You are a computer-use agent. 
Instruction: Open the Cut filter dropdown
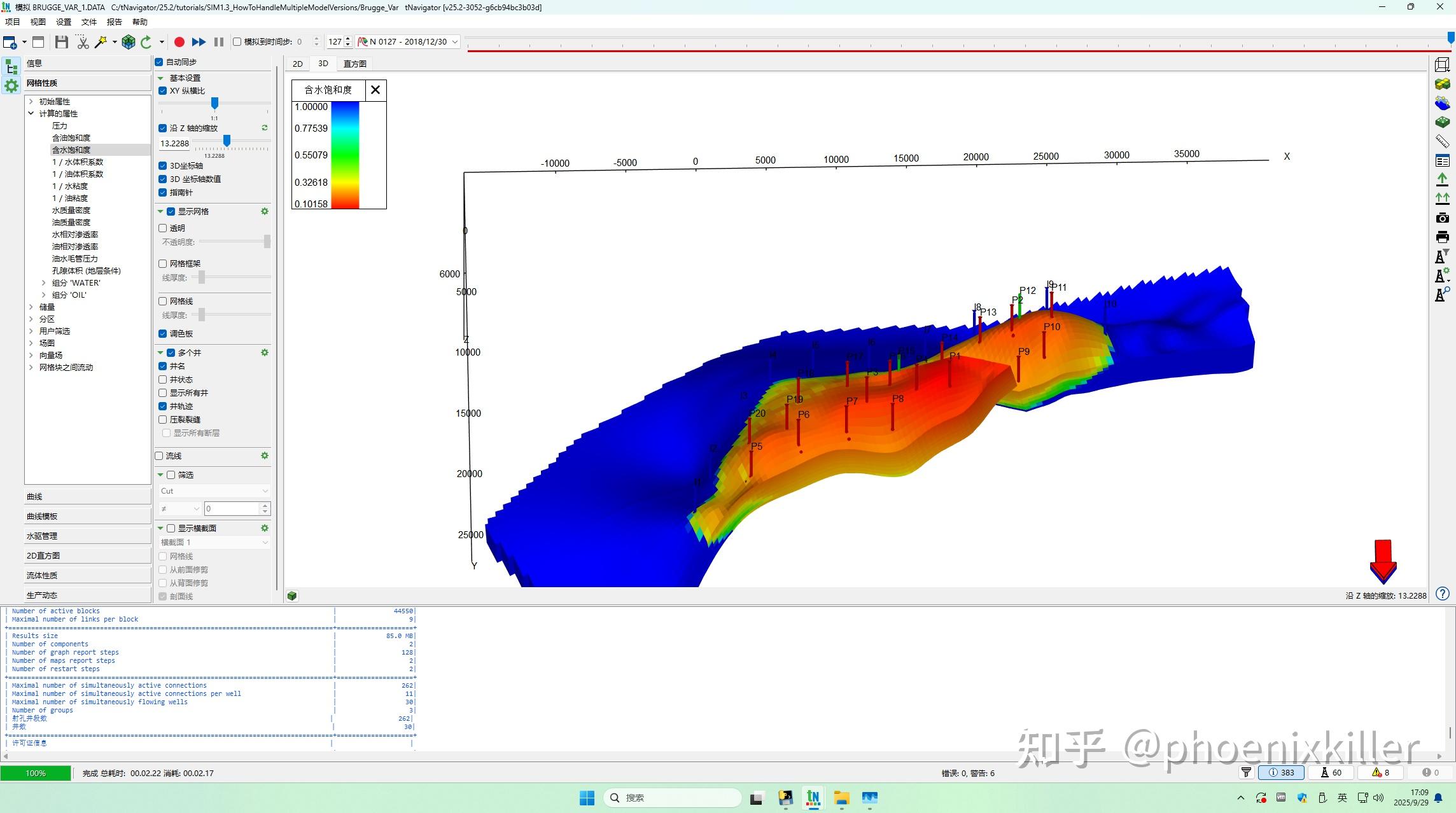pos(214,490)
